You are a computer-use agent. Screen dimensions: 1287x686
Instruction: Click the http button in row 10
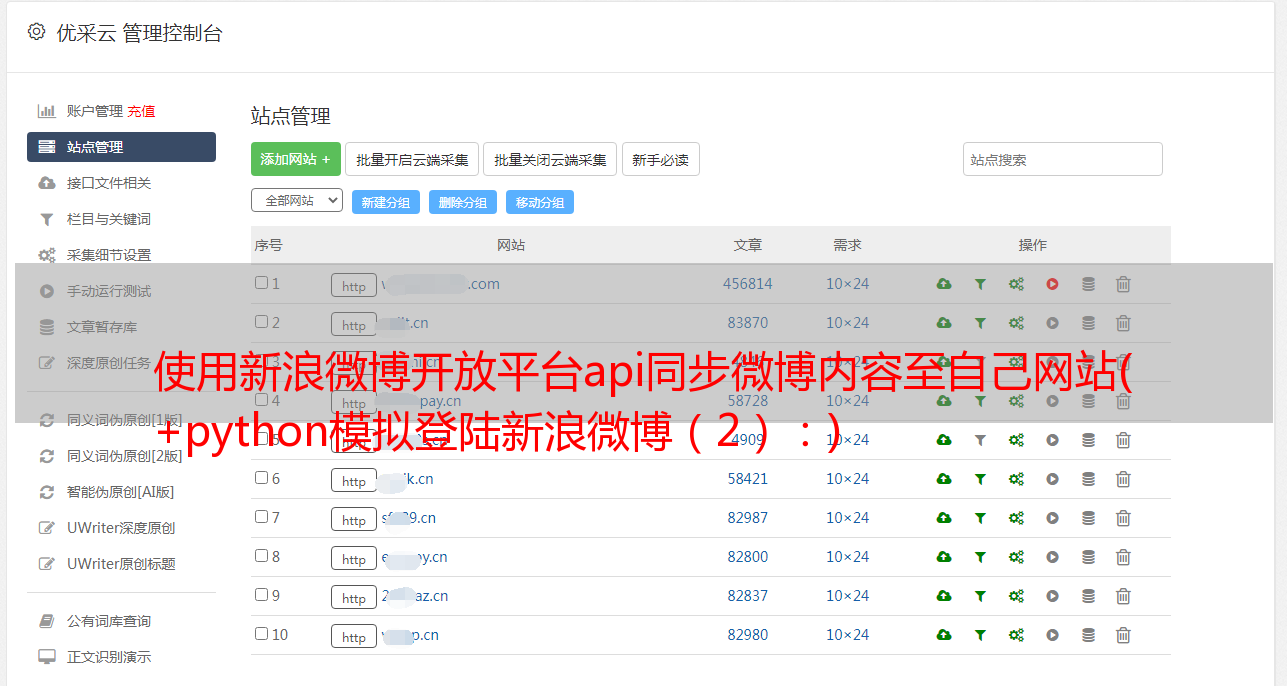point(354,636)
